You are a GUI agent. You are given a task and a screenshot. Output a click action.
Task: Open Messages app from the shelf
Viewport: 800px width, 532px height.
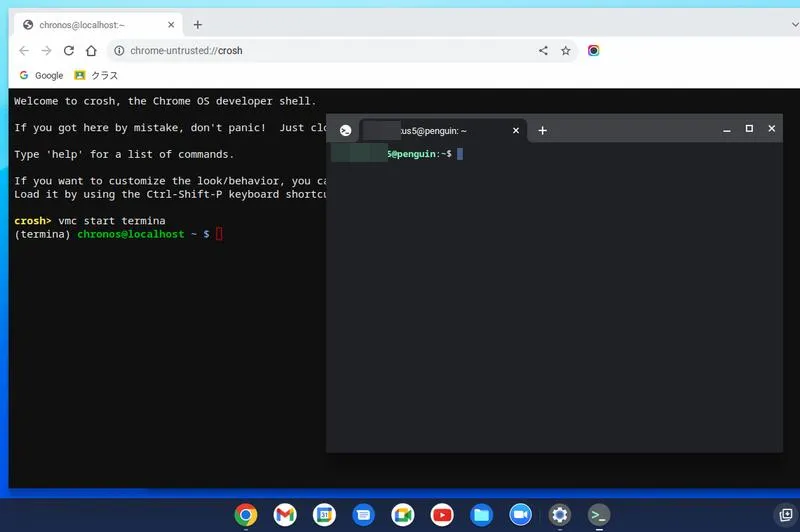click(364, 515)
